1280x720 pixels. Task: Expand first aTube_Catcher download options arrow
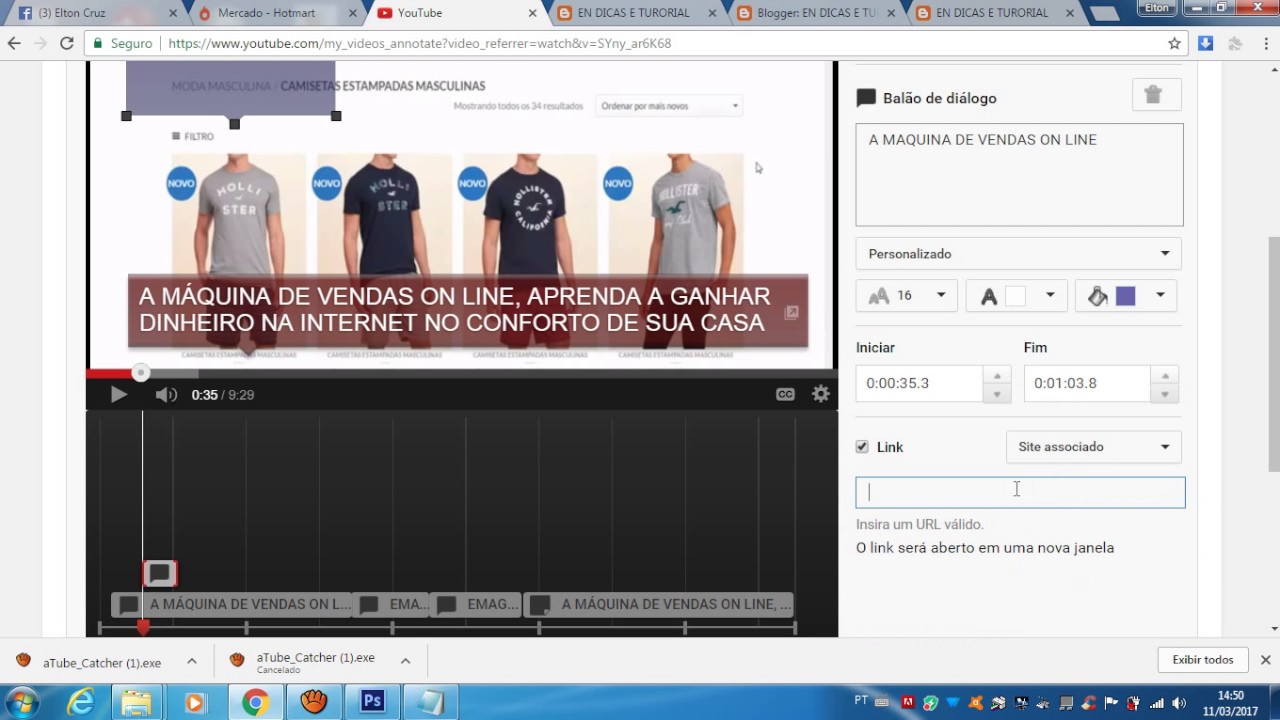[x=192, y=661]
